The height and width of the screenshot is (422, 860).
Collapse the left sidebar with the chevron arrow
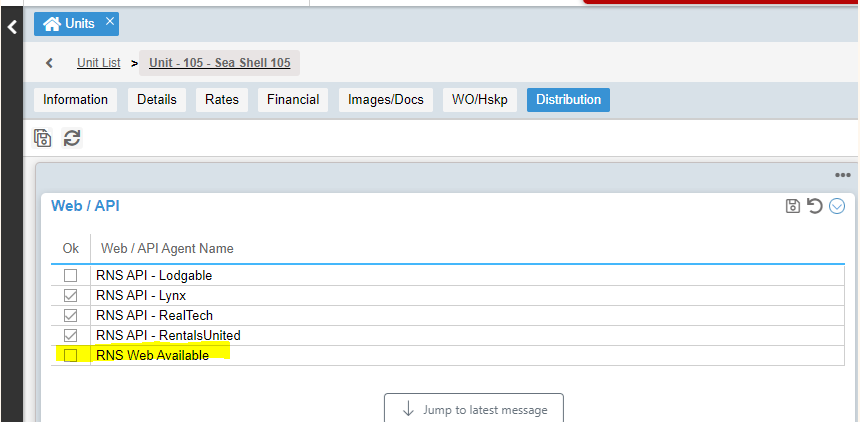[x=12, y=26]
